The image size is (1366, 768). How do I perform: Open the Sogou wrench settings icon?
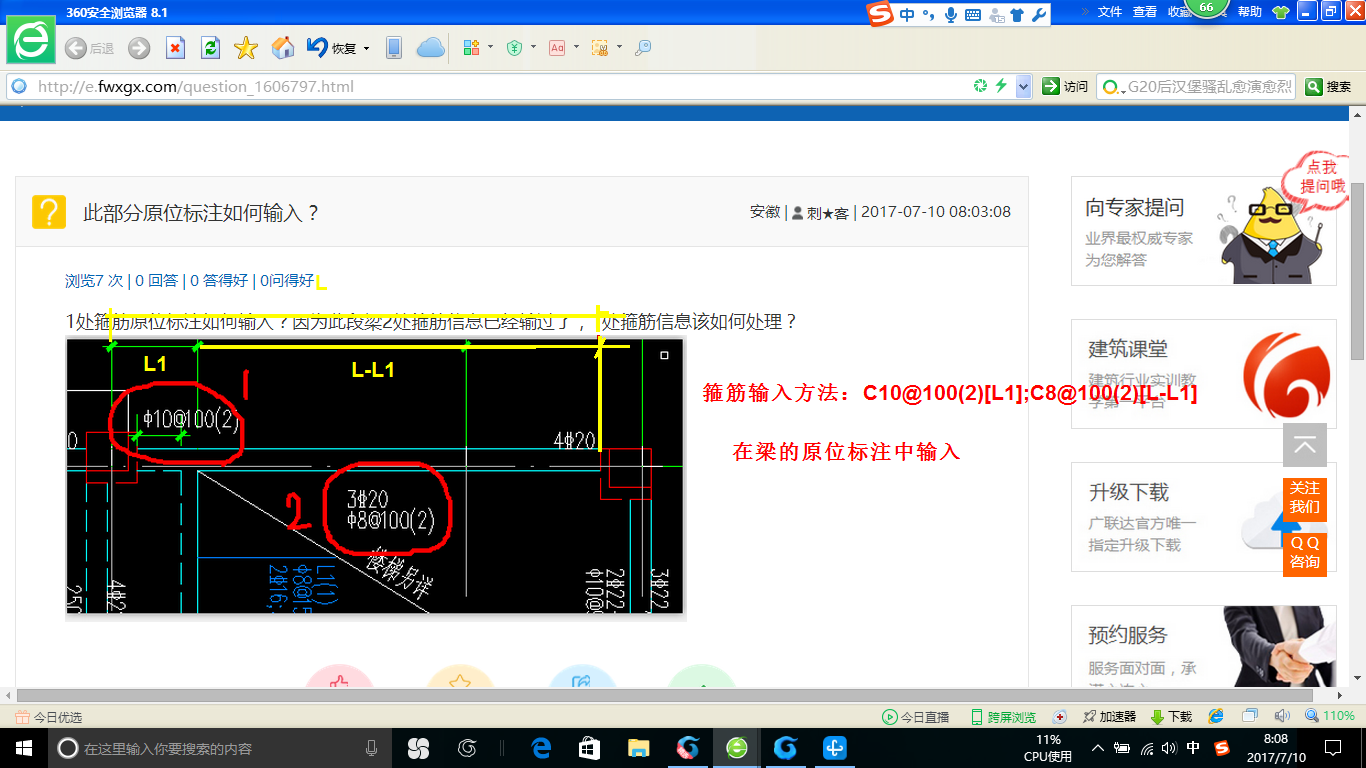point(1038,14)
